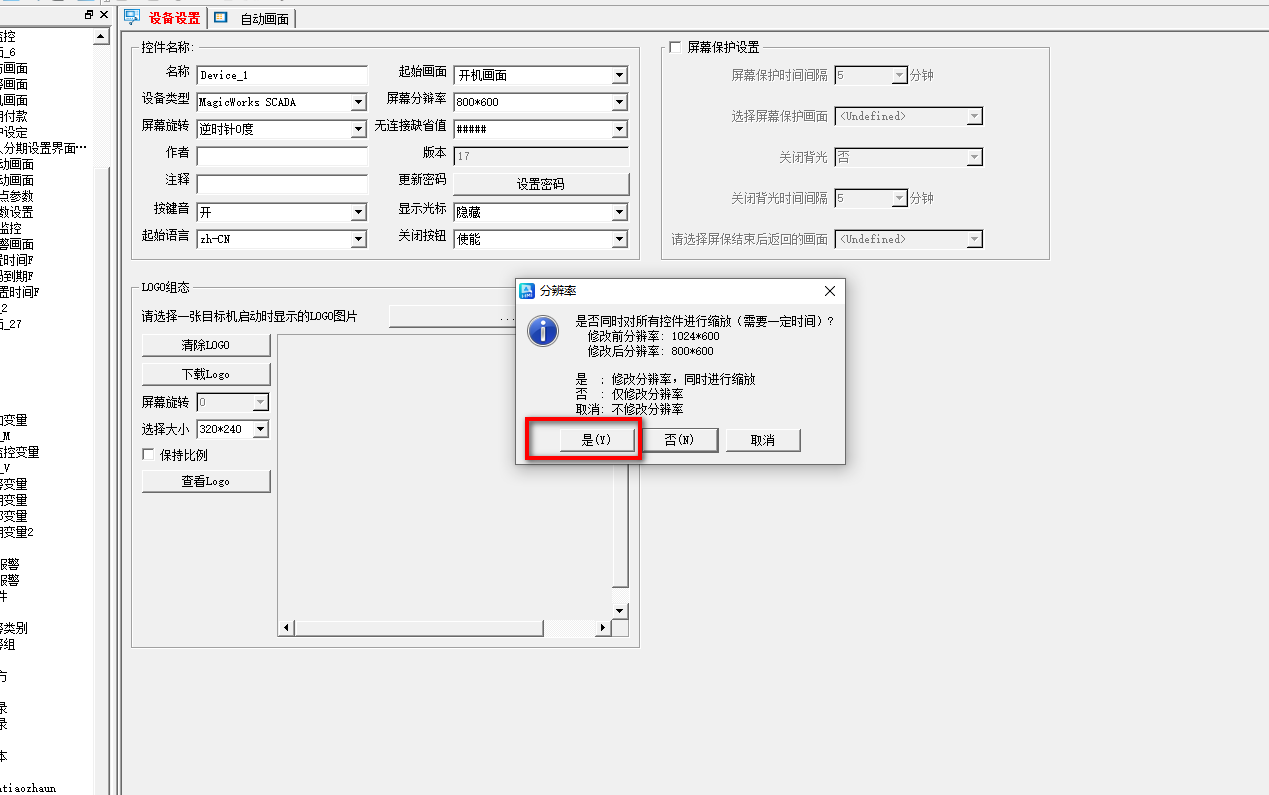
Task: Select tree item ending '变量2'
Action: pyautogui.click(x=16, y=532)
